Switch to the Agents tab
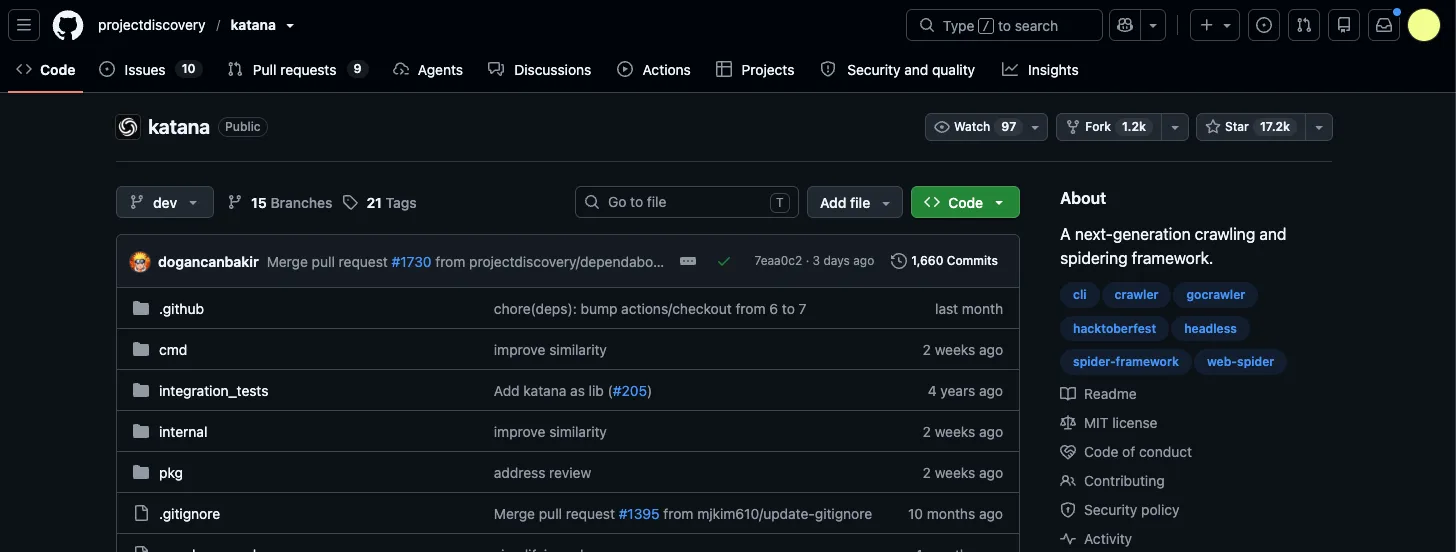Image resolution: width=1456 pixels, height=552 pixels. coord(428,70)
